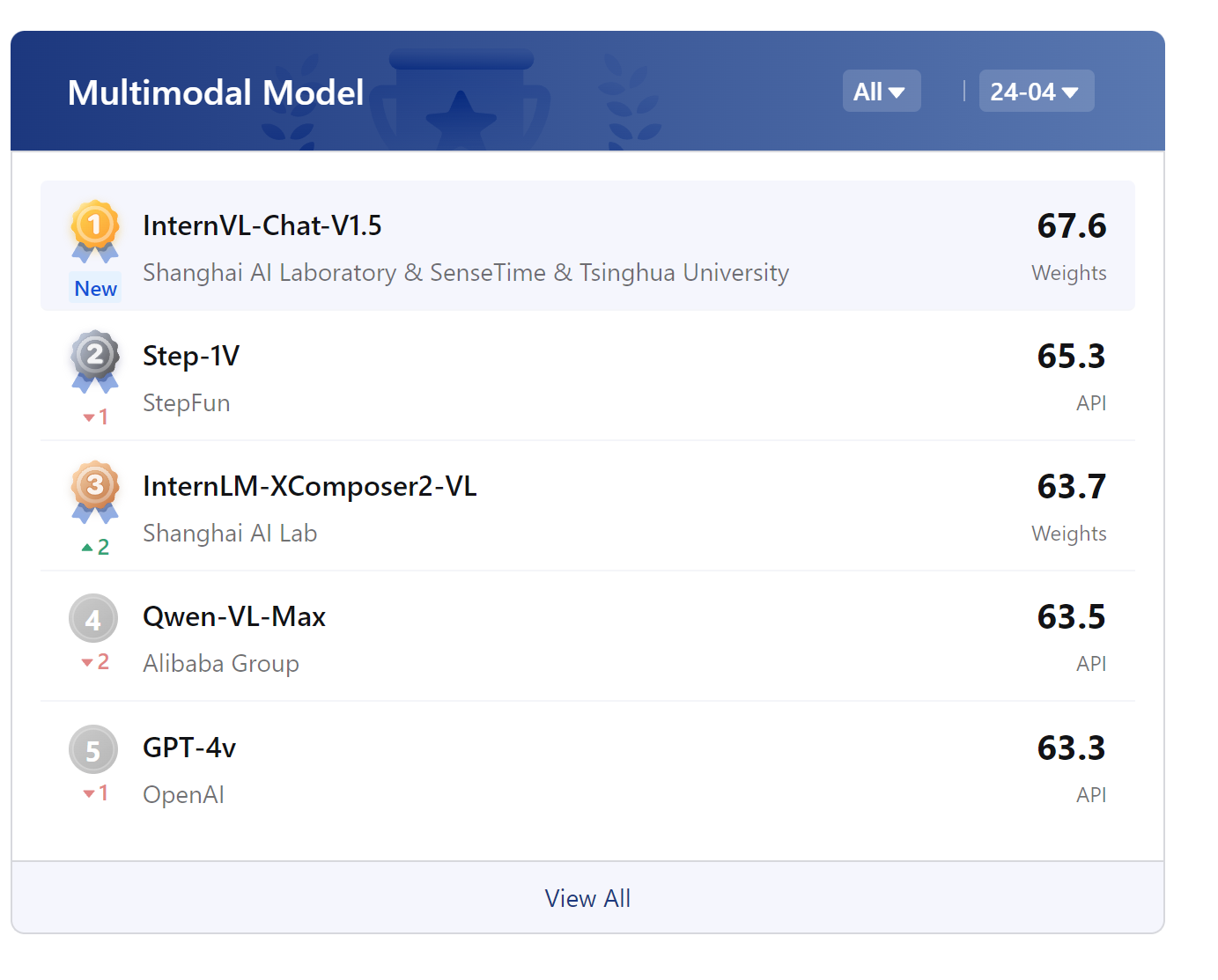Click the red down-1 rank indicator under Step-1V
Viewport: 1218px width, 980px height.
[94, 416]
